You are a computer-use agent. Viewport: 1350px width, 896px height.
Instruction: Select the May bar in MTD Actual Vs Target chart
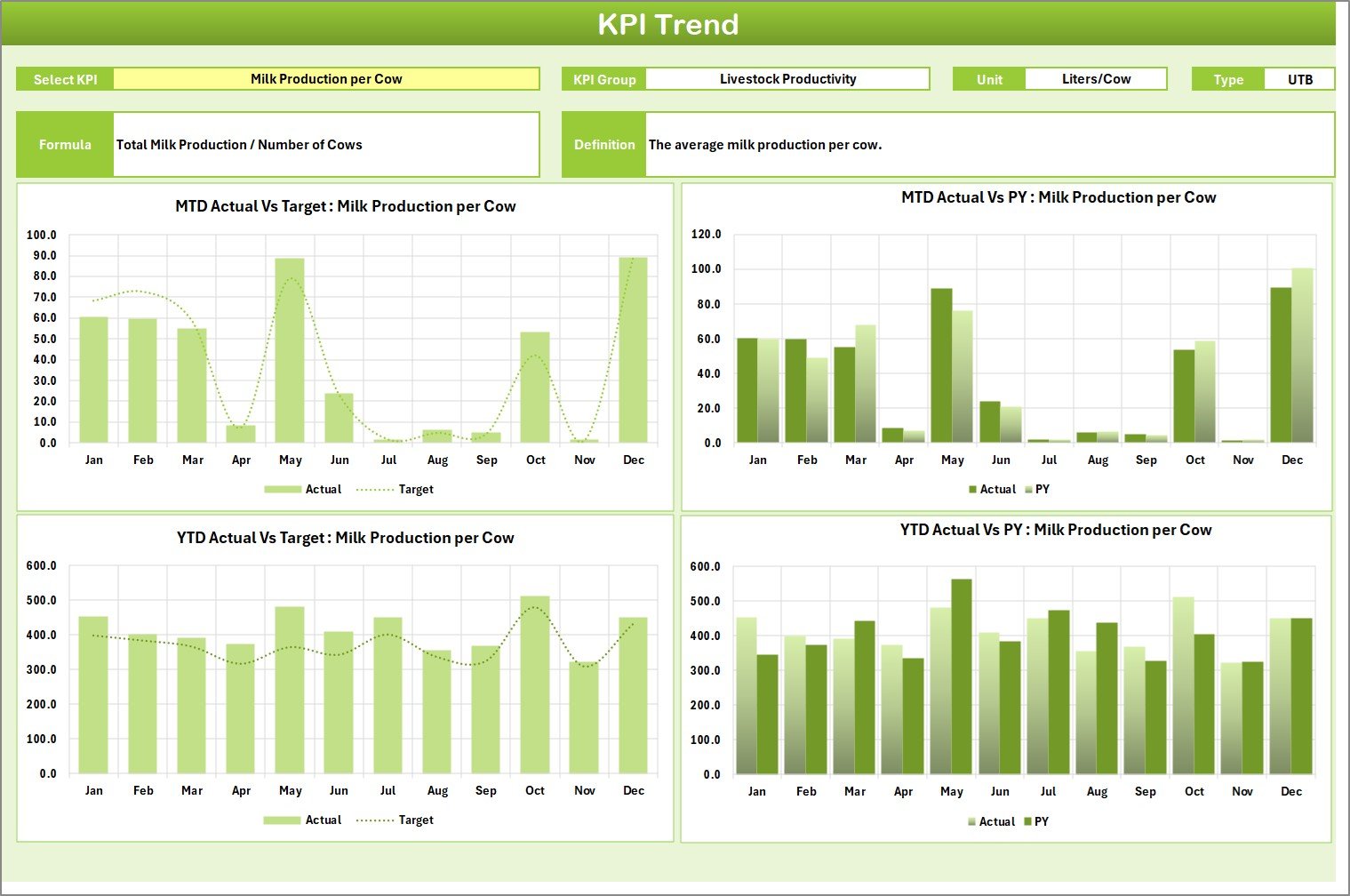coord(290,351)
